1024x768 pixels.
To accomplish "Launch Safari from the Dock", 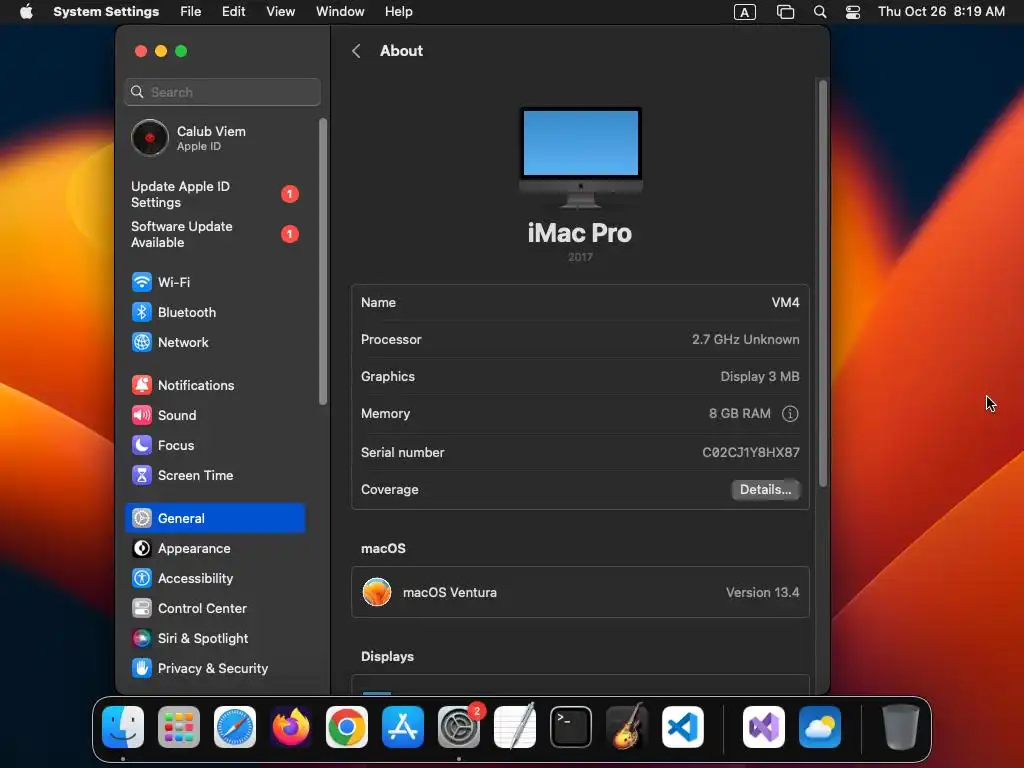I will click(x=235, y=727).
